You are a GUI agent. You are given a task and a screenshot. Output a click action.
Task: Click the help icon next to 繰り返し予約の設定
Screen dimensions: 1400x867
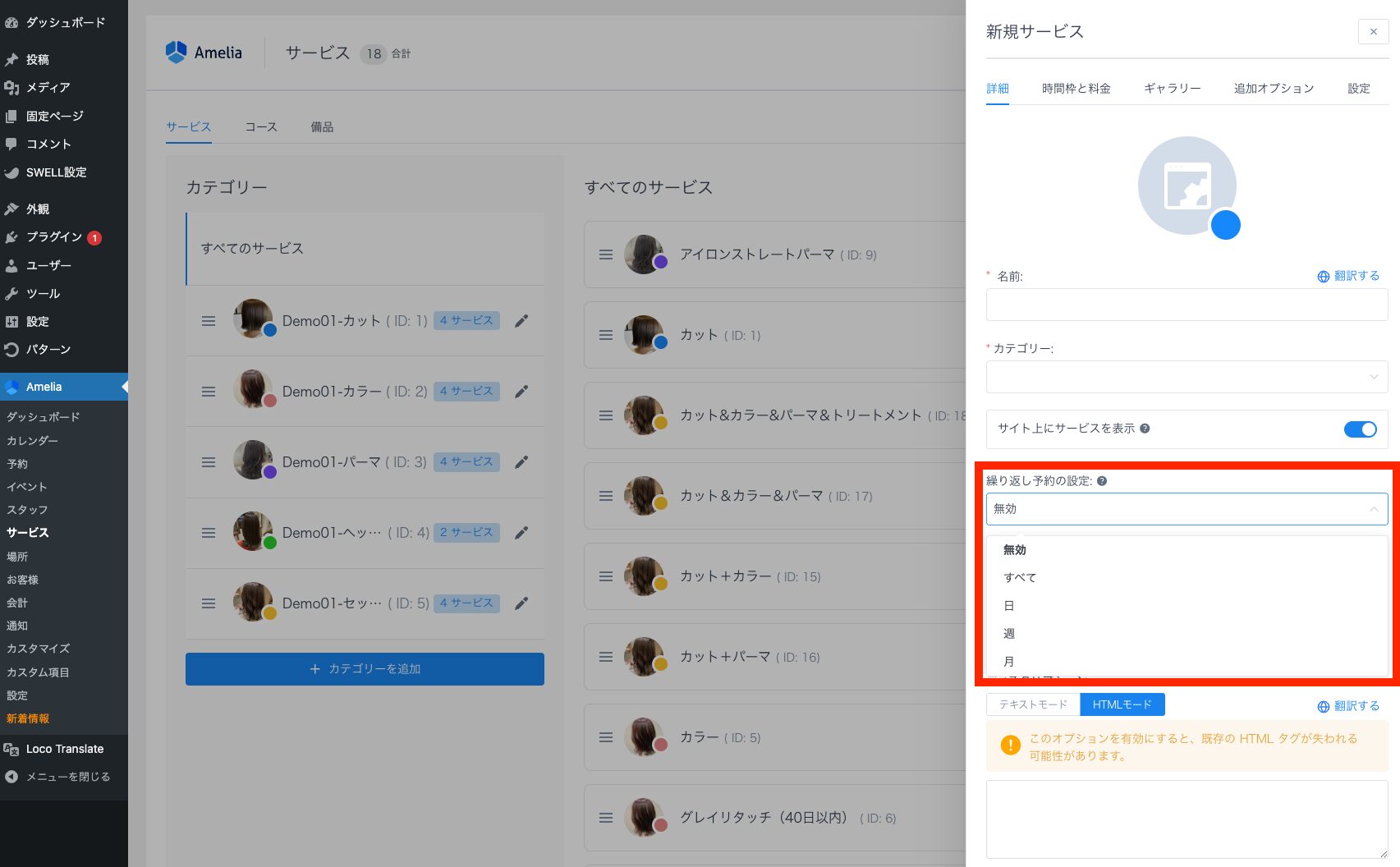tap(1102, 481)
